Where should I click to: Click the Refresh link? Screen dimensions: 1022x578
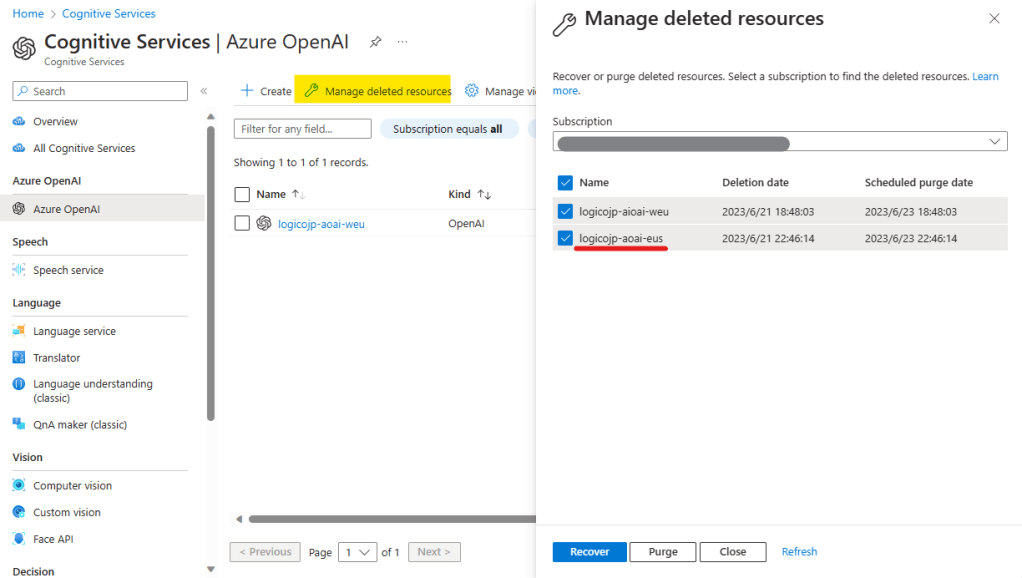(x=799, y=552)
